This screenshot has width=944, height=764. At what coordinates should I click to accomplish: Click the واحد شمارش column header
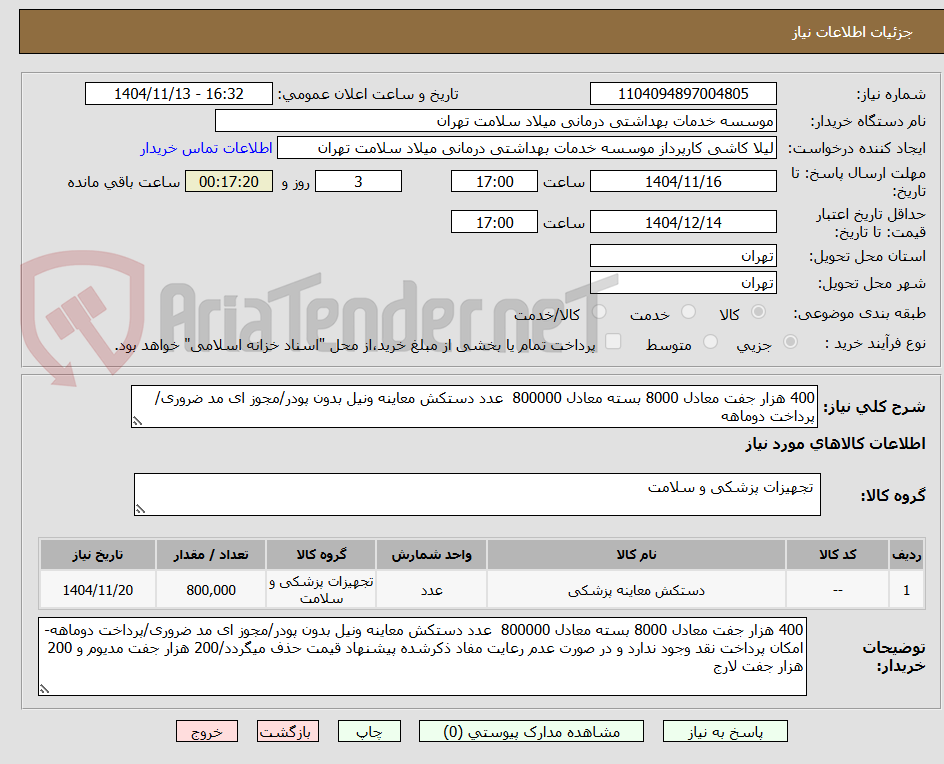pyautogui.click(x=432, y=554)
